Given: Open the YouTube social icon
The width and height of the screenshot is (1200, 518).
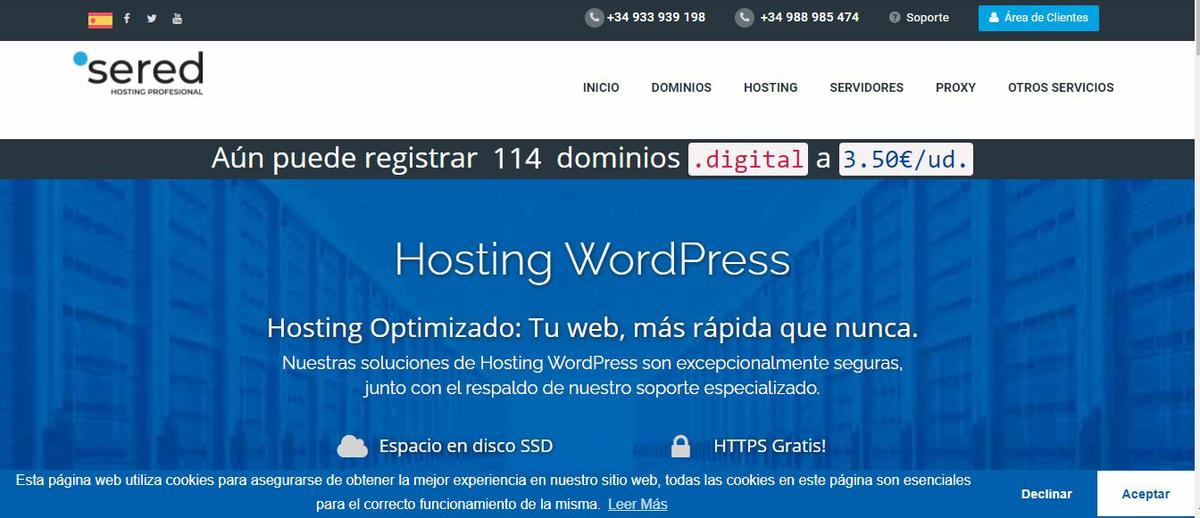Looking at the screenshot, I should [x=177, y=18].
